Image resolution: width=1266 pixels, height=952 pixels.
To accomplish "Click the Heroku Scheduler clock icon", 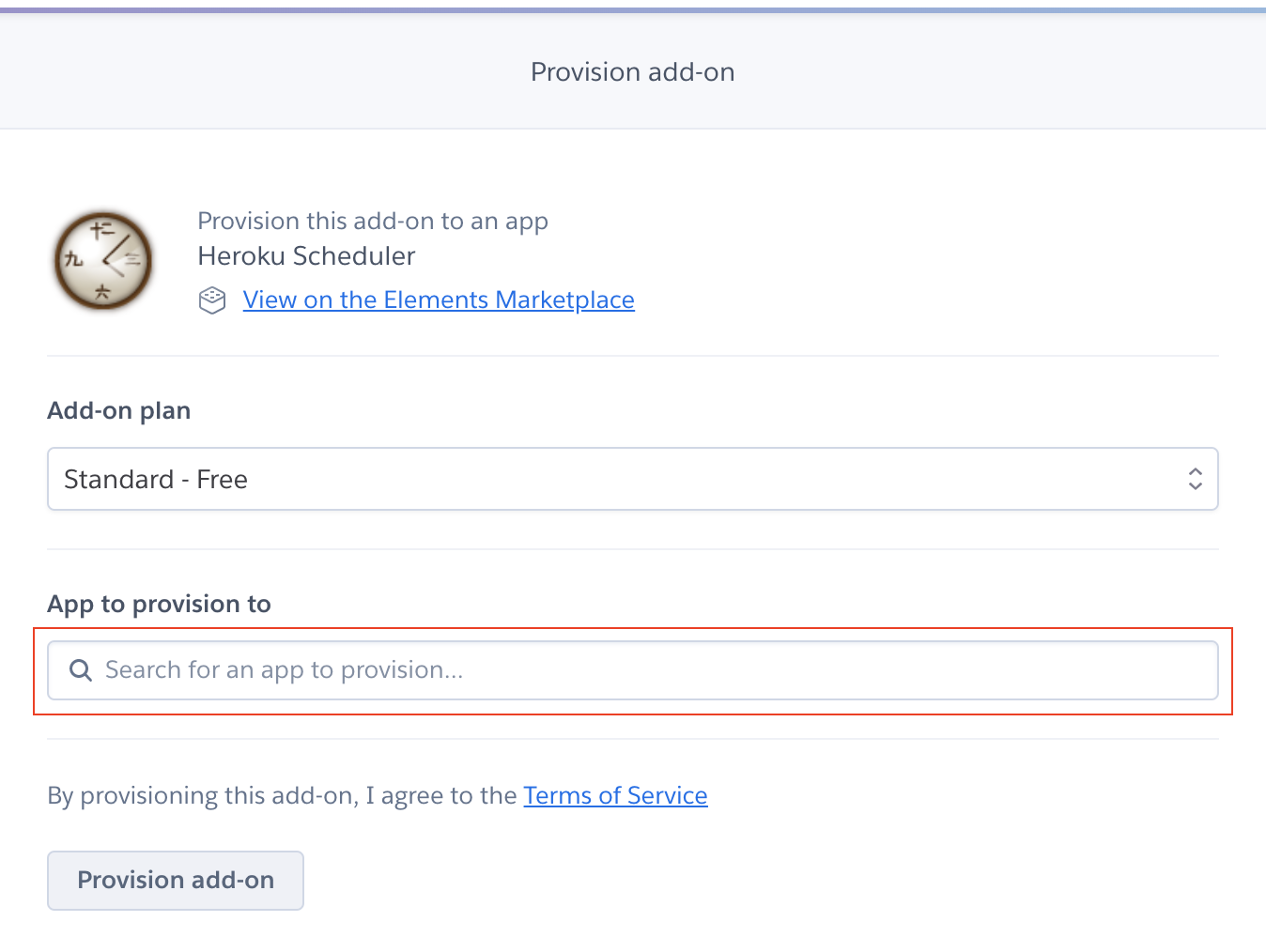I will (x=103, y=260).
